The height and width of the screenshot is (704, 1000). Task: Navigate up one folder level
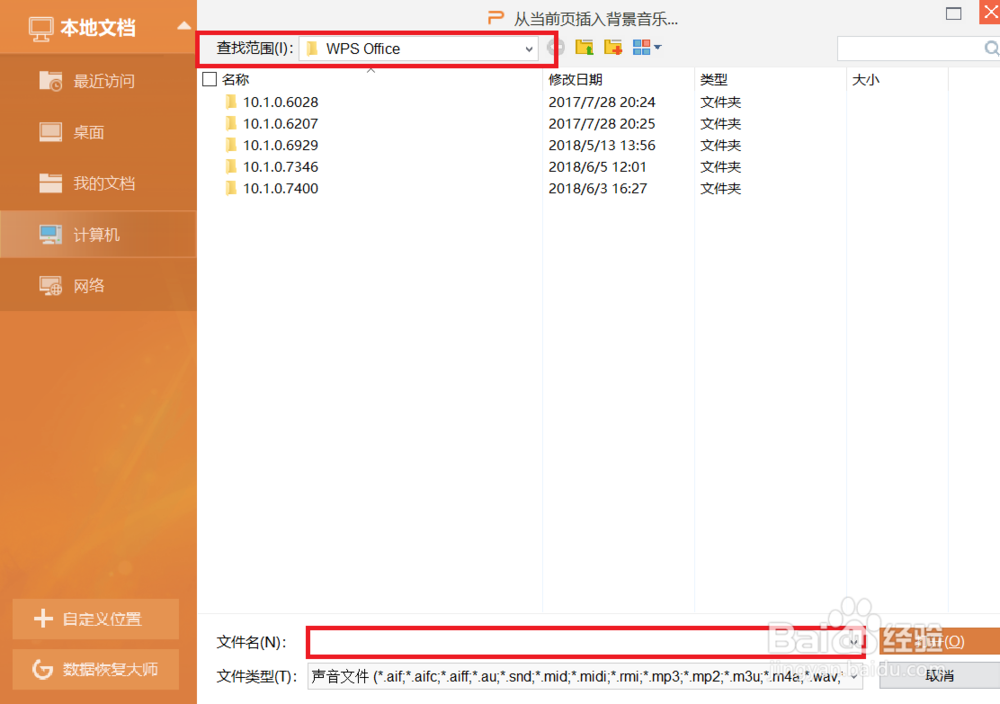pos(584,47)
